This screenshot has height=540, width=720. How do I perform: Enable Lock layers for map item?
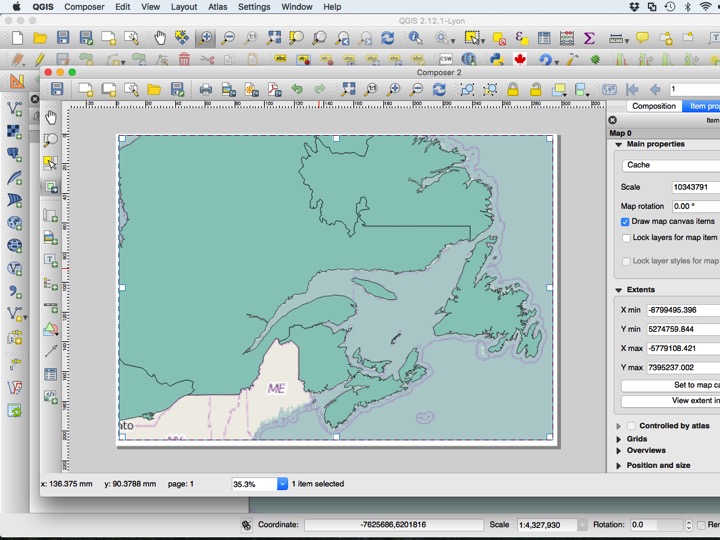(x=626, y=238)
